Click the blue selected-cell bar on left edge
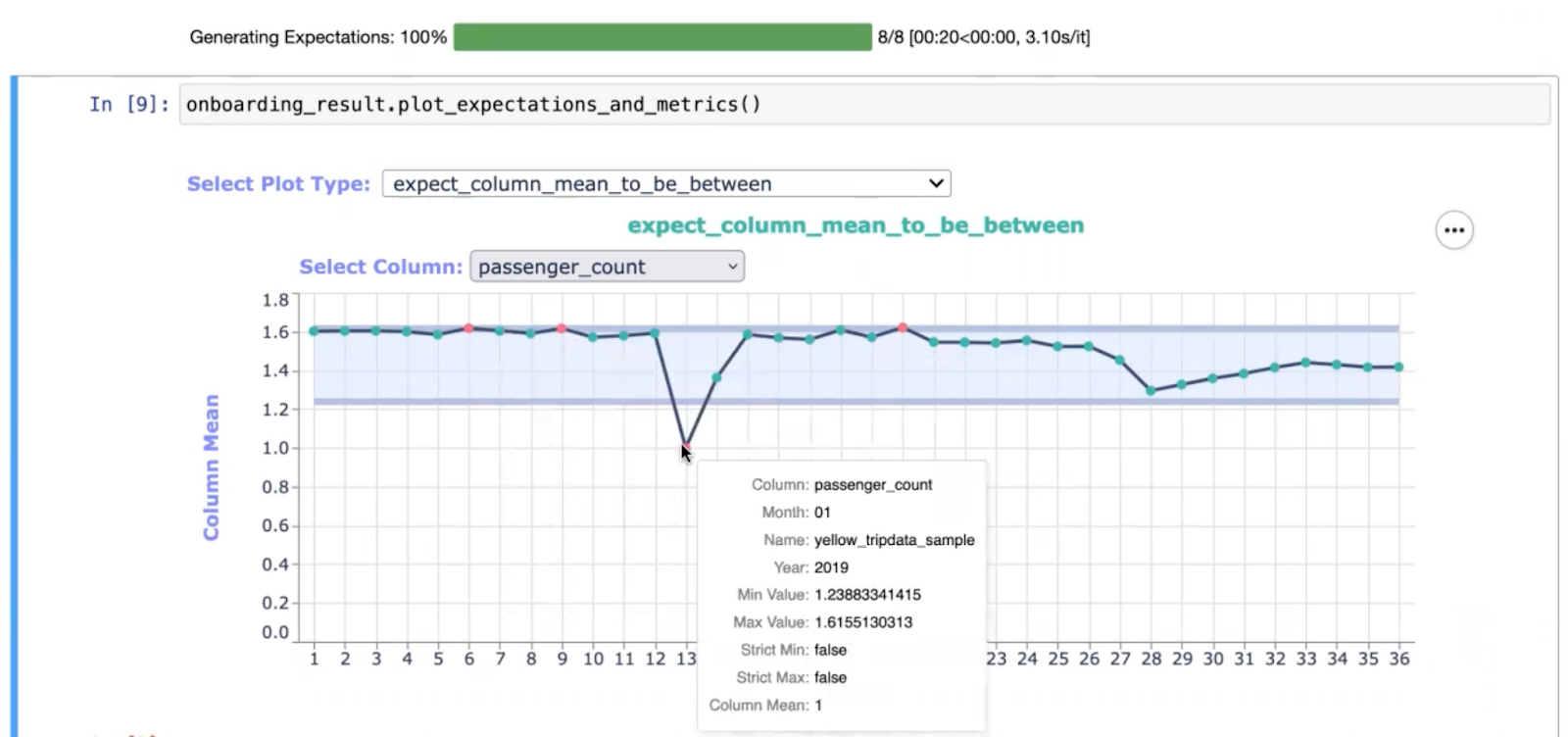The height and width of the screenshot is (737, 1568). coord(14,406)
